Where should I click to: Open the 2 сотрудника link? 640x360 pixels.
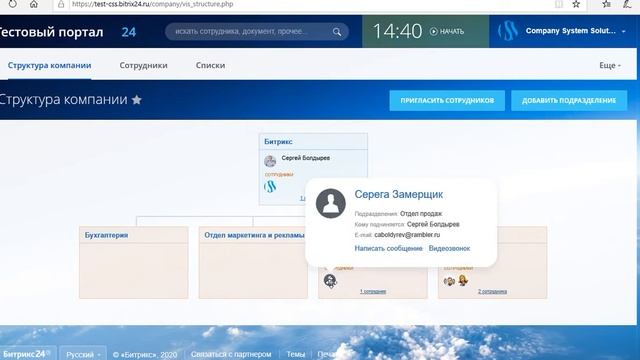(492, 291)
